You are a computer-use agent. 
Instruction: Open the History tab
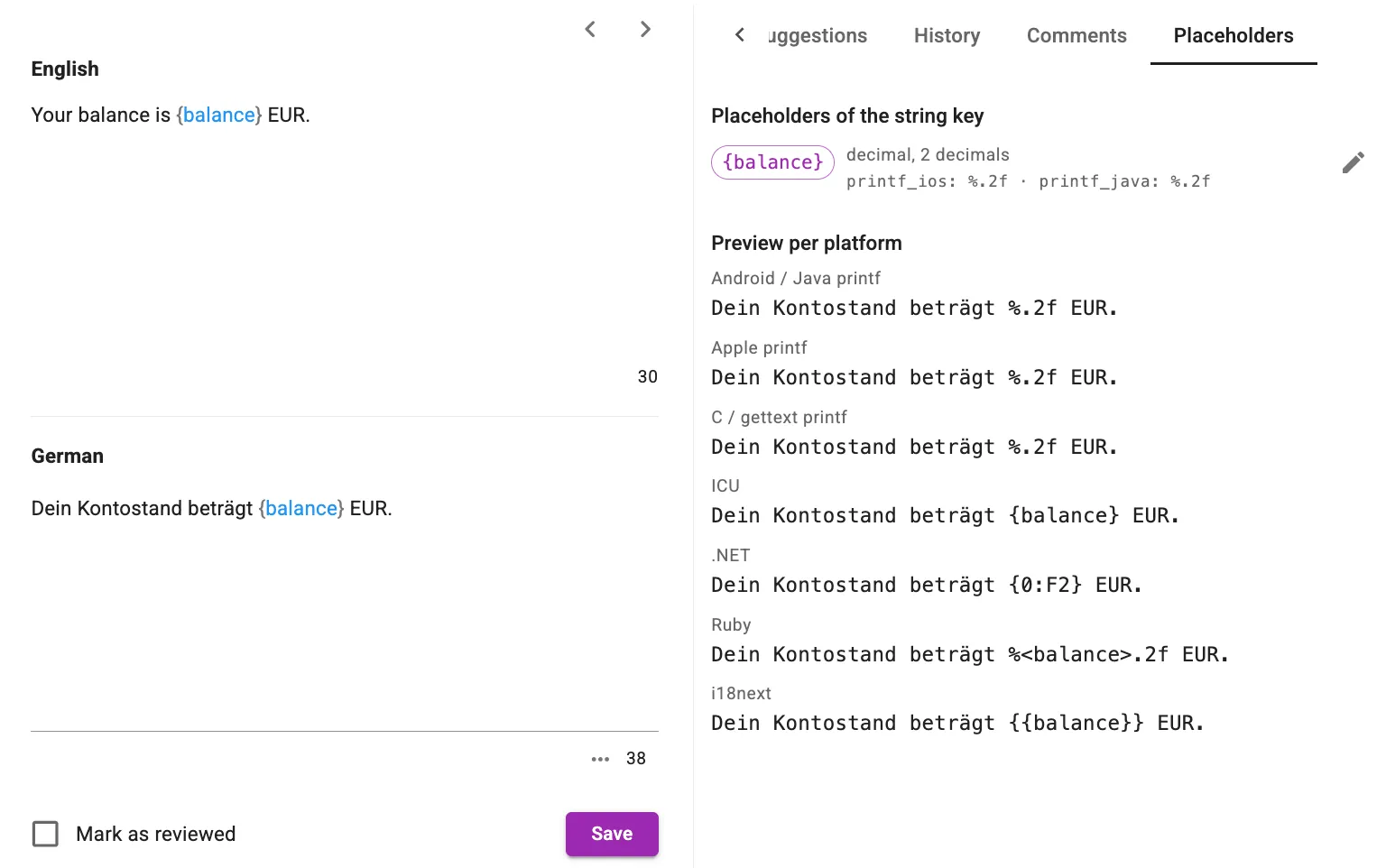click(947, 36)
